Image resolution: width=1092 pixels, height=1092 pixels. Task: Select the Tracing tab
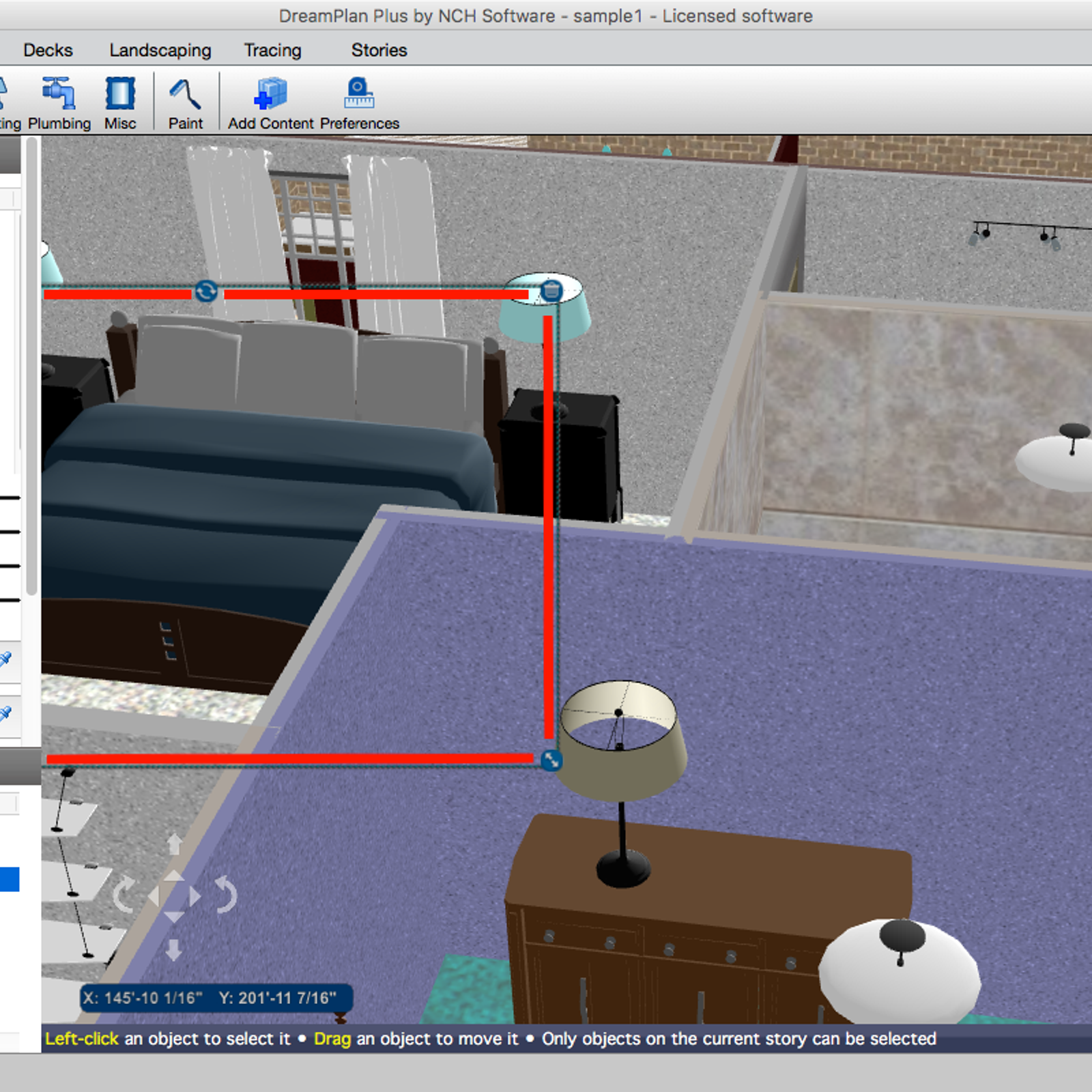point(273,50)
